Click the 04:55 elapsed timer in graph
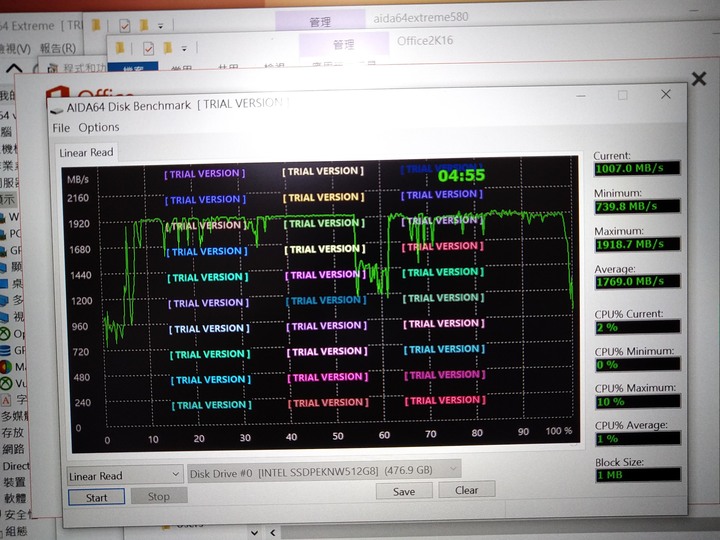The image size is (720, 540). click(x=461, y=175)
